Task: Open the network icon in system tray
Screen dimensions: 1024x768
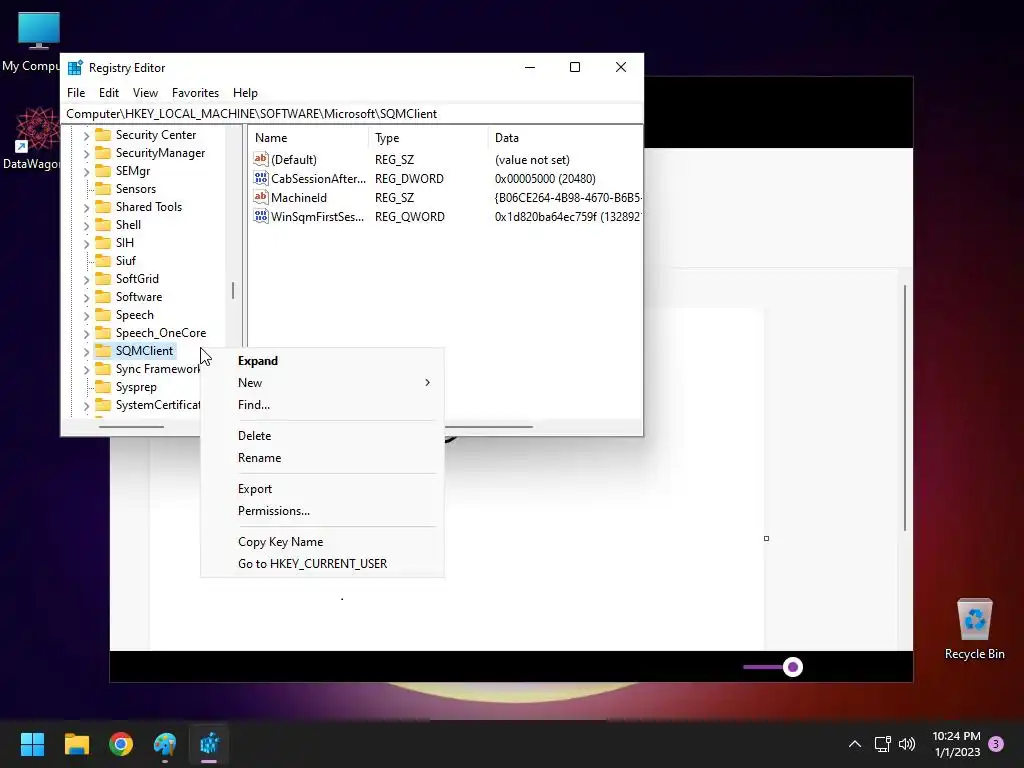Action: point(882,744)
